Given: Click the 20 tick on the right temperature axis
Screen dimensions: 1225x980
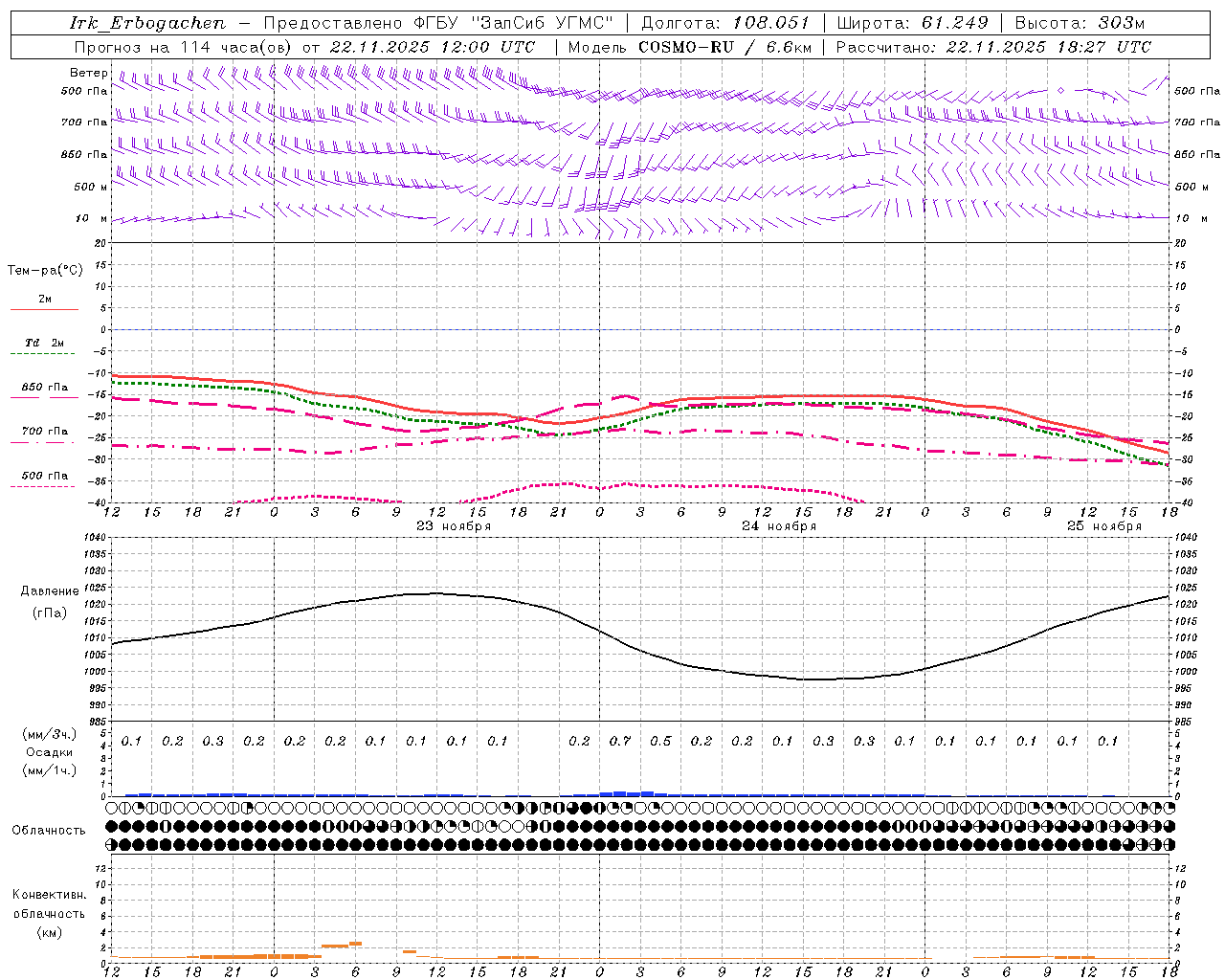Looking at the screenshot, I should (1181, 243).
